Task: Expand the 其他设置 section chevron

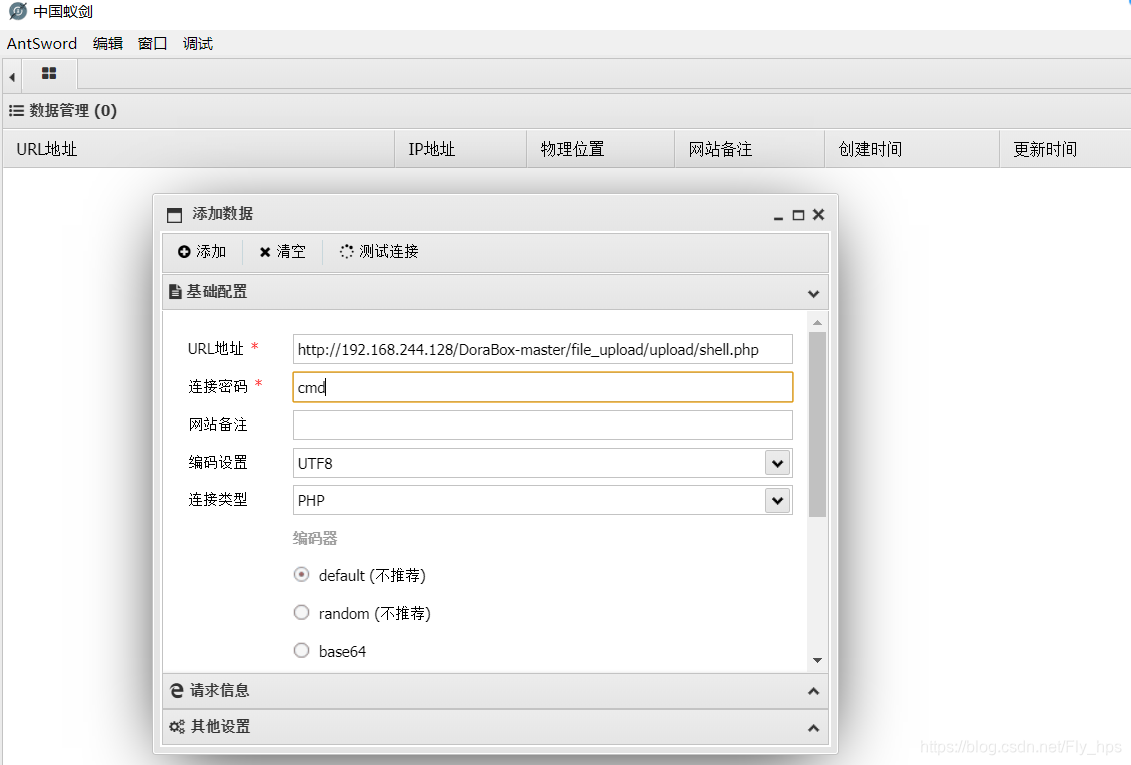Action: coord(814,728)
